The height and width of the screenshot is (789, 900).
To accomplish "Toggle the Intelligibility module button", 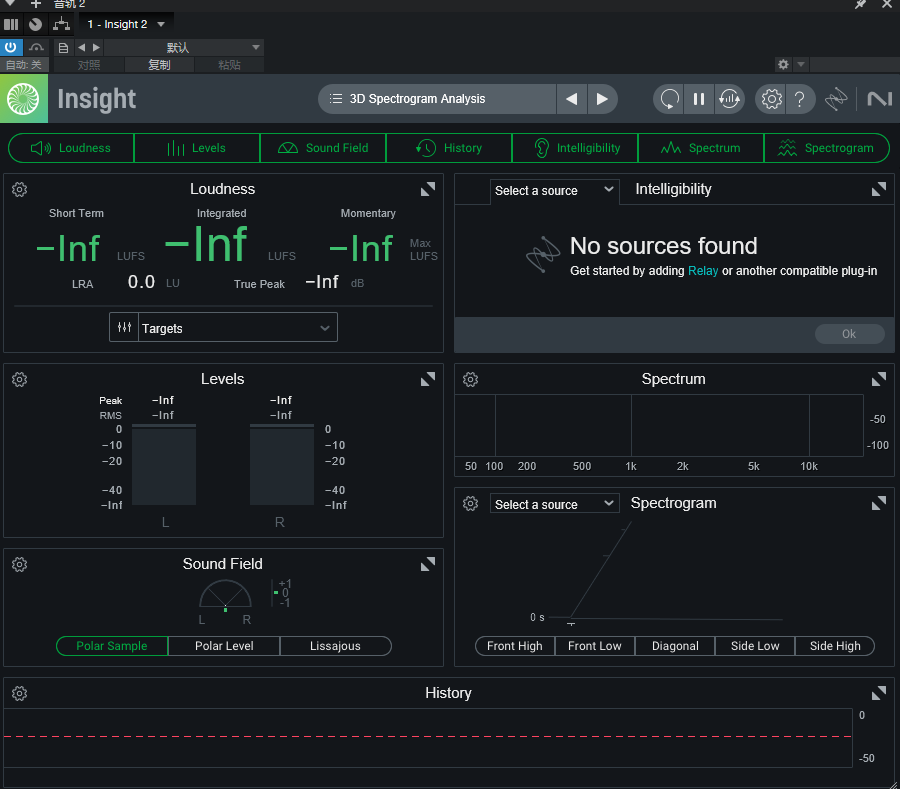I will pos(575,148).
